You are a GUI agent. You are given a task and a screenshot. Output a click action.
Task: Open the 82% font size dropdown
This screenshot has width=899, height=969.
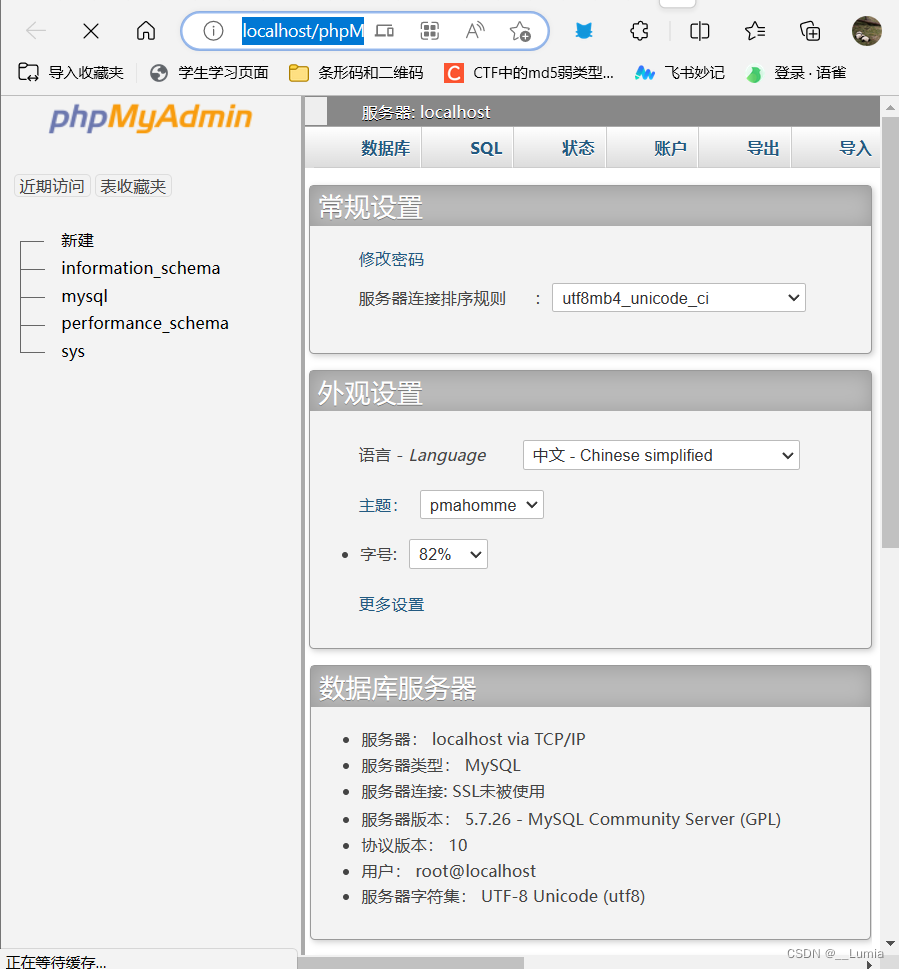448,554
